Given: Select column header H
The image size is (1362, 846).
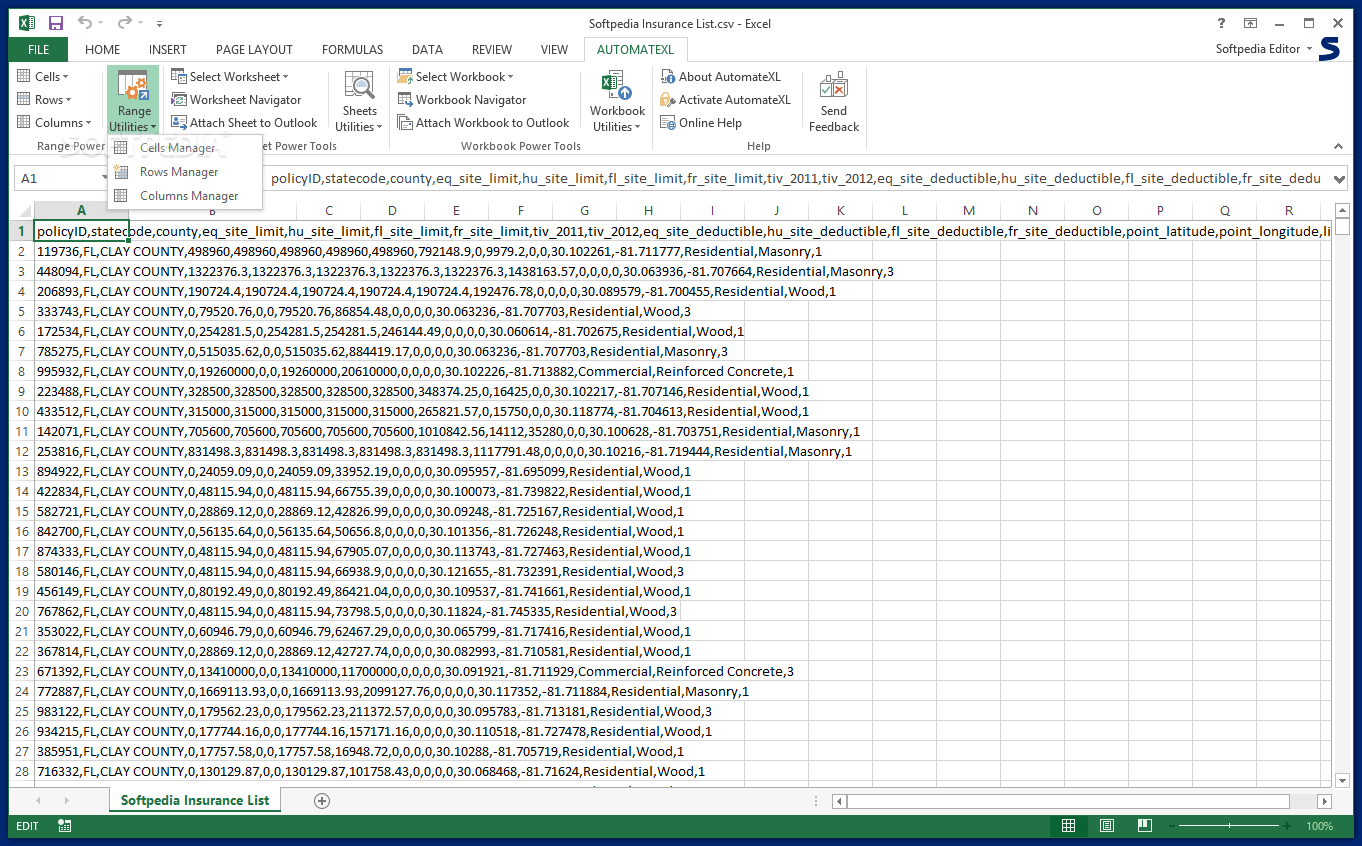Looking at the screenshot, I should tap(648, 210).
